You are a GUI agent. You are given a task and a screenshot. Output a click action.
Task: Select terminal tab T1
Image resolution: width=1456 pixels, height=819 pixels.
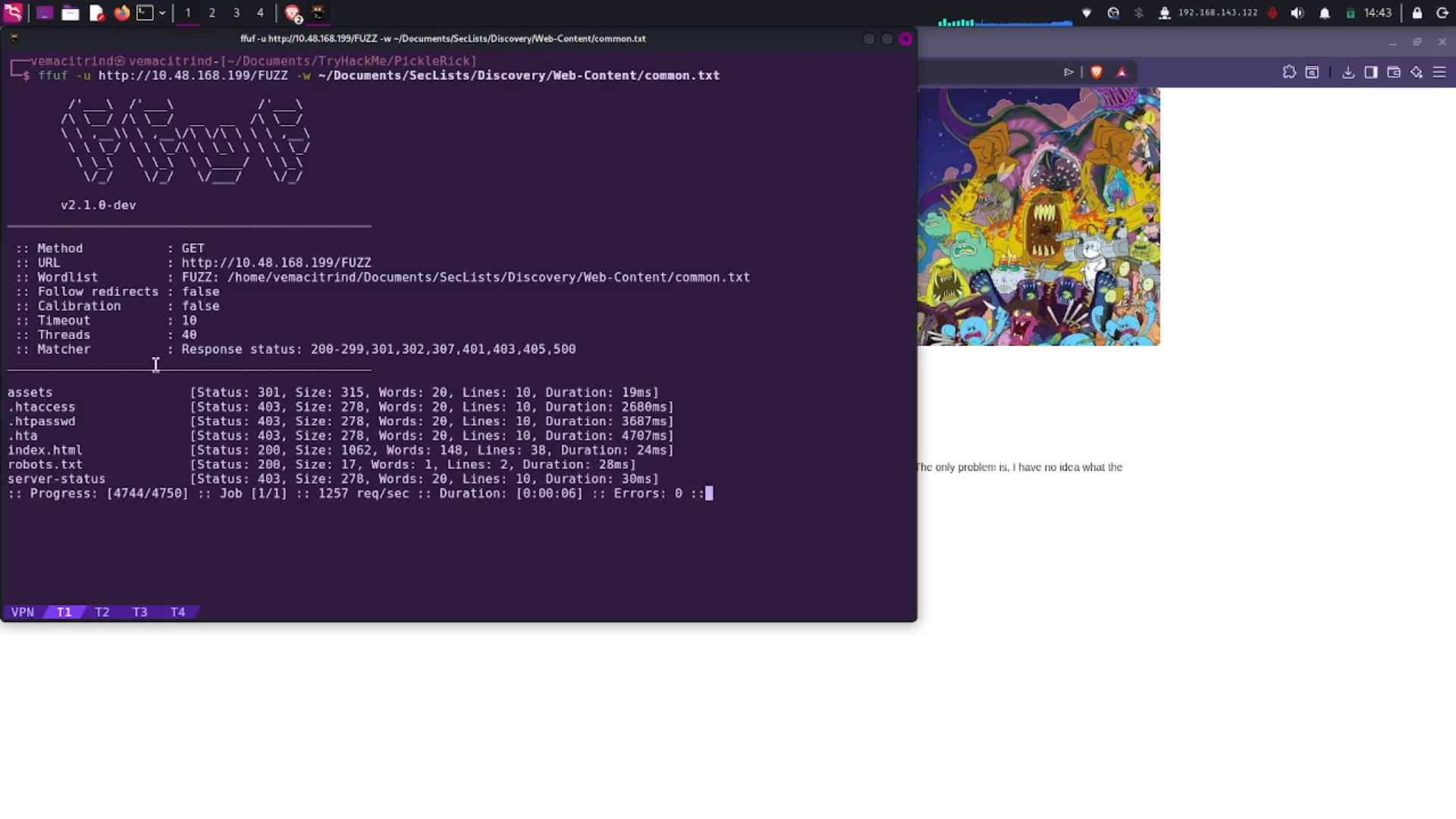64,612
